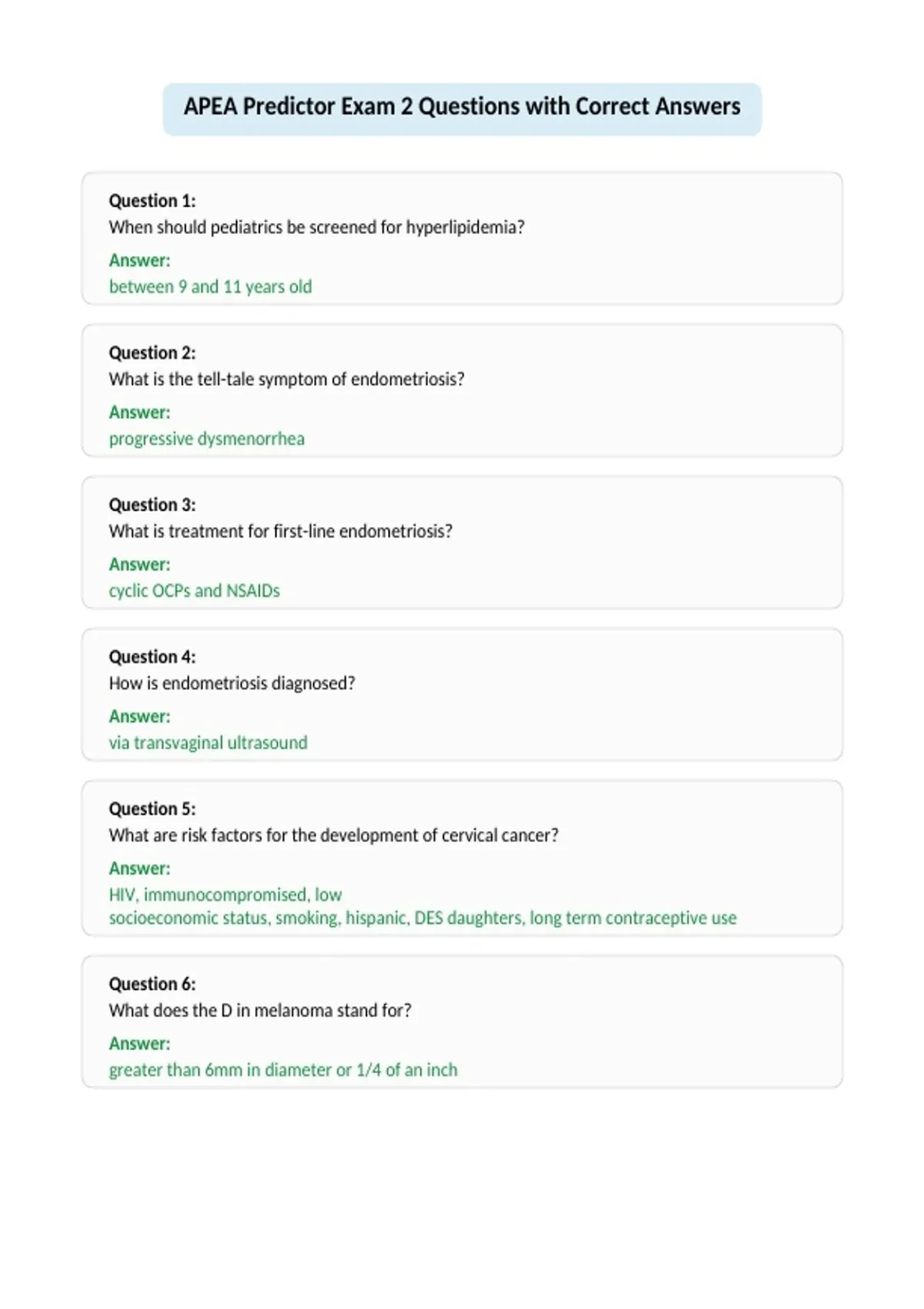Click the answer line starting 'socioeconomic status, smoking'
Image resolution: width=924 pixels, height=1309 pixels.
(x=423, y=918)
